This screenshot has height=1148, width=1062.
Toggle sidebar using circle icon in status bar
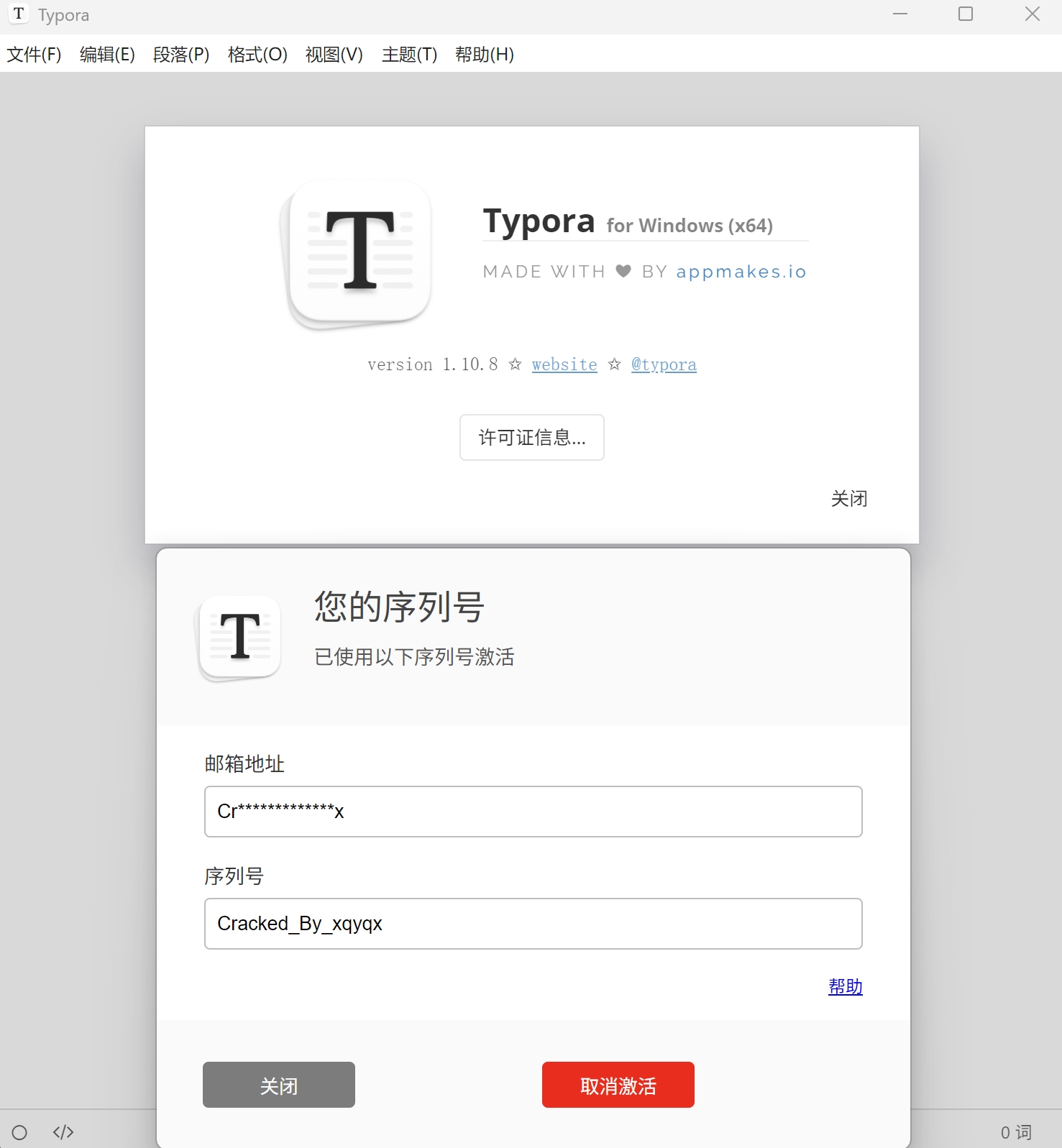point(19,1133)
